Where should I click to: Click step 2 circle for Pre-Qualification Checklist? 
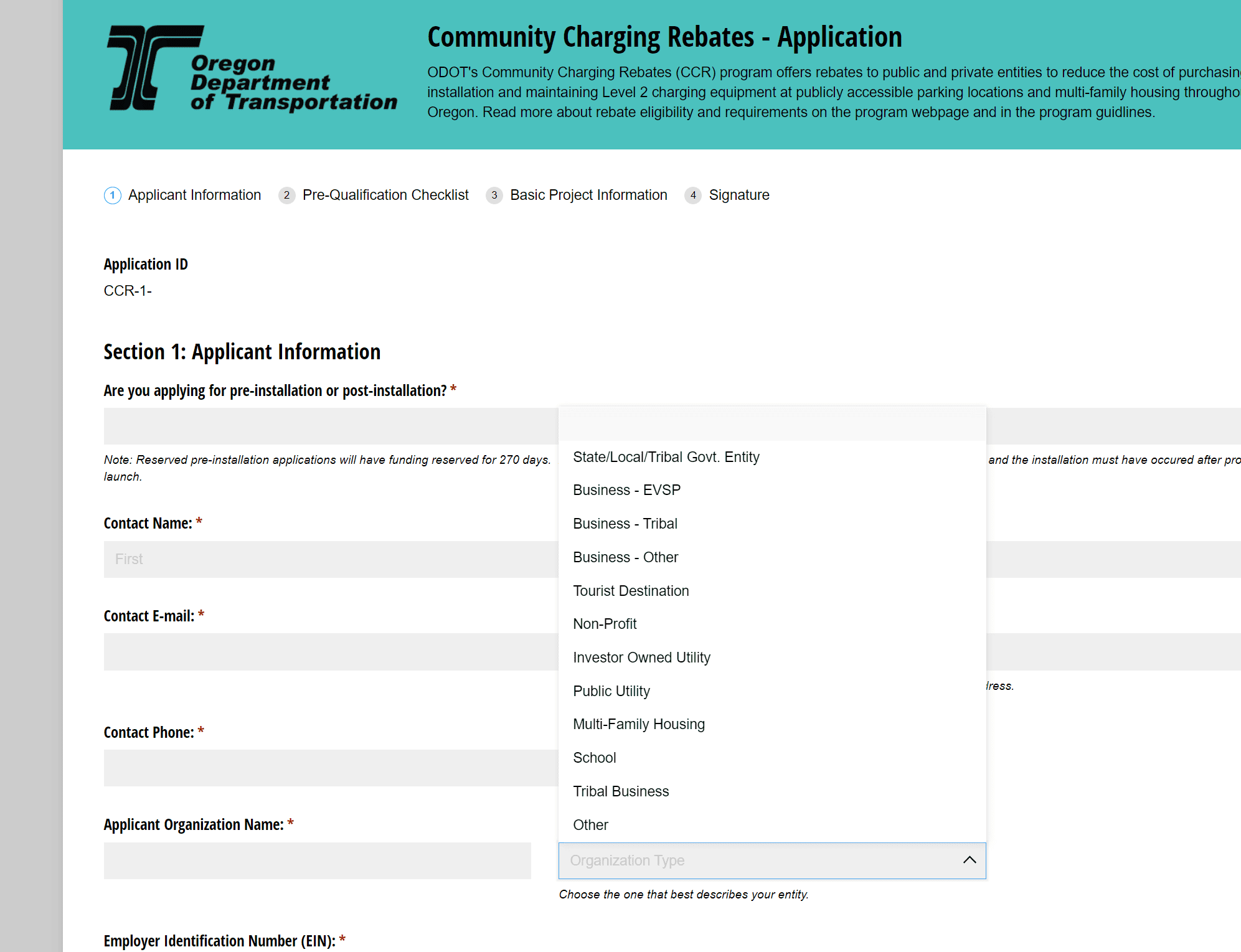(286, 196)
